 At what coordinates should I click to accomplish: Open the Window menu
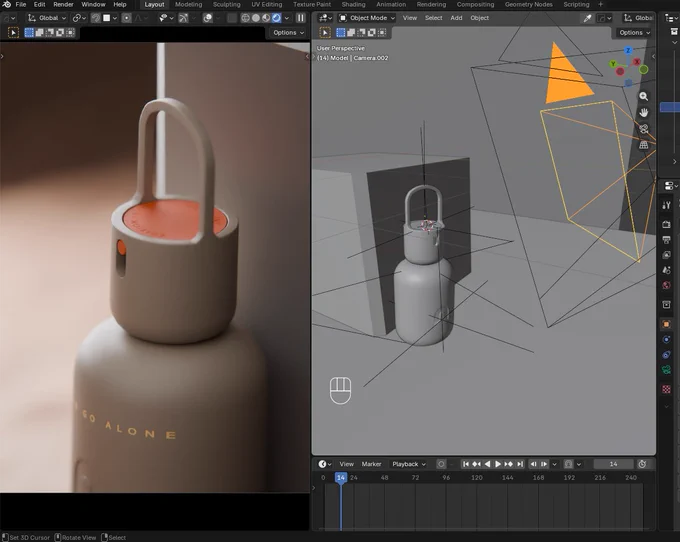[x=93, y=4]
